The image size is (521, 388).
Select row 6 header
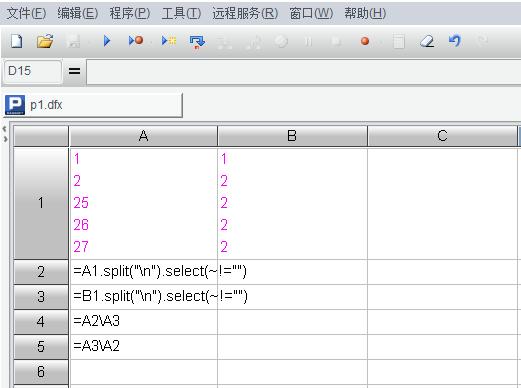point(41,372)
